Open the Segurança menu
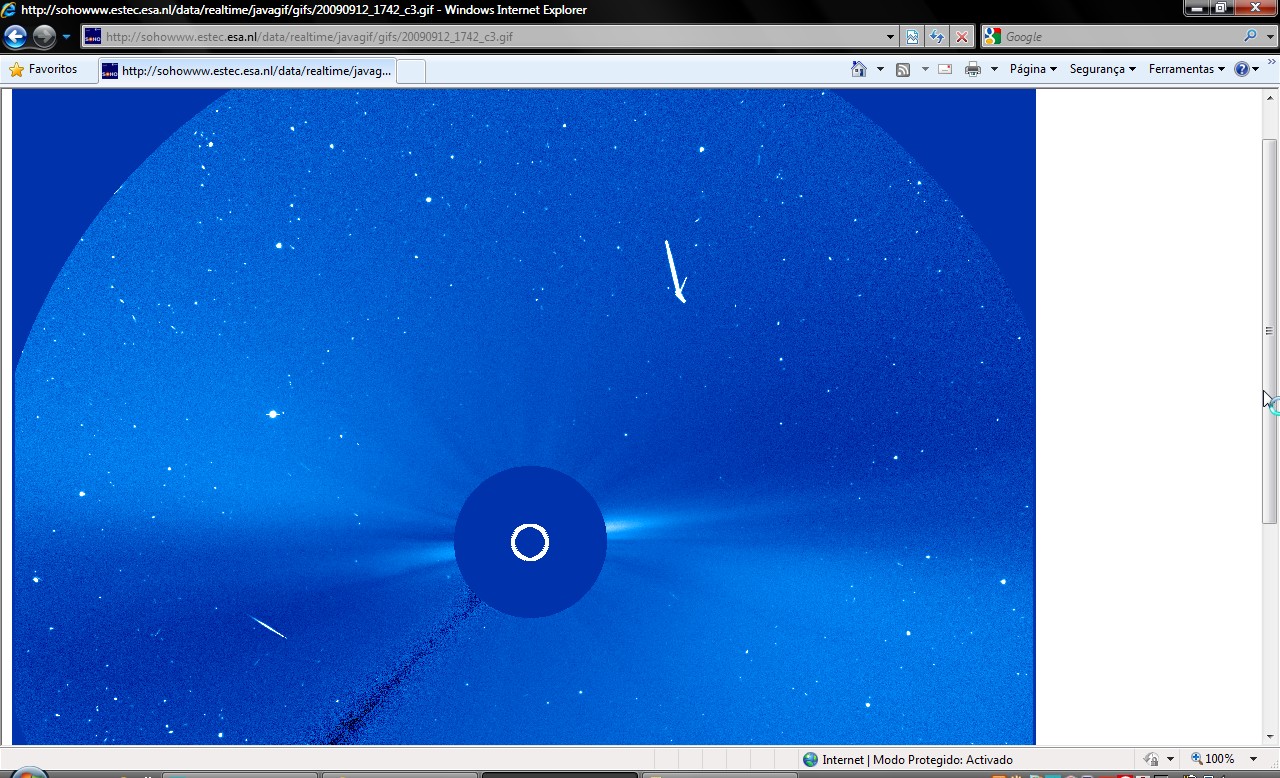Screen dimensions: 1280x778 (x=1102, y=69)
